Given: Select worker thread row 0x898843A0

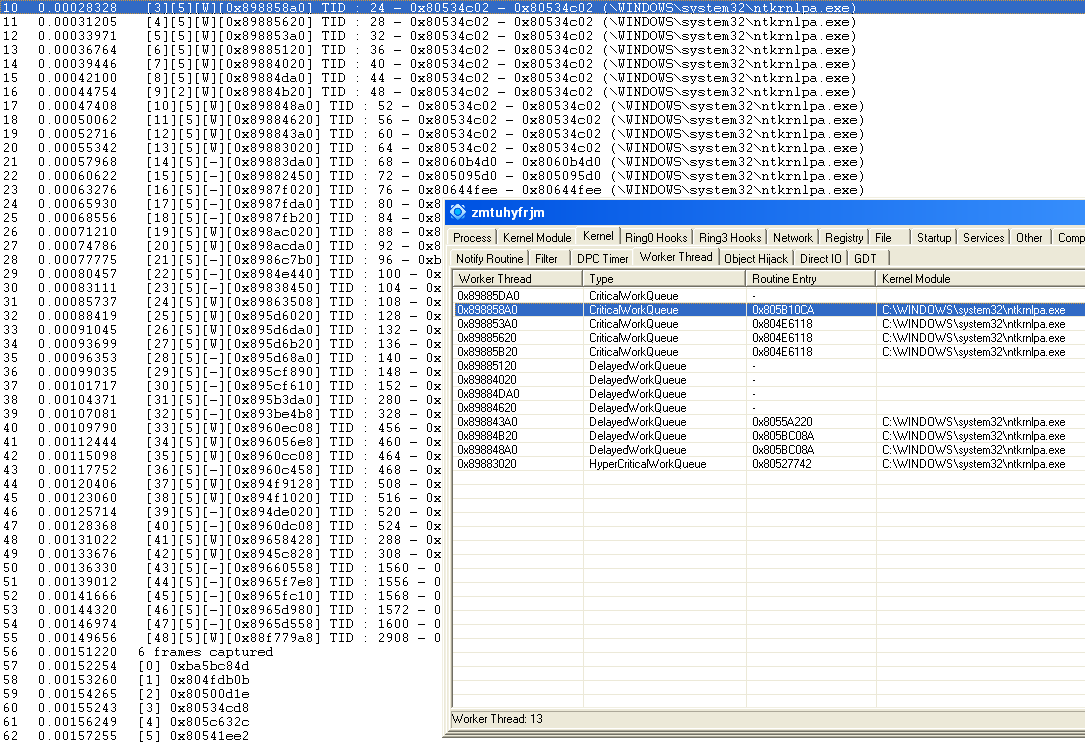Looking at the screenshot, I should pos(517,422).
